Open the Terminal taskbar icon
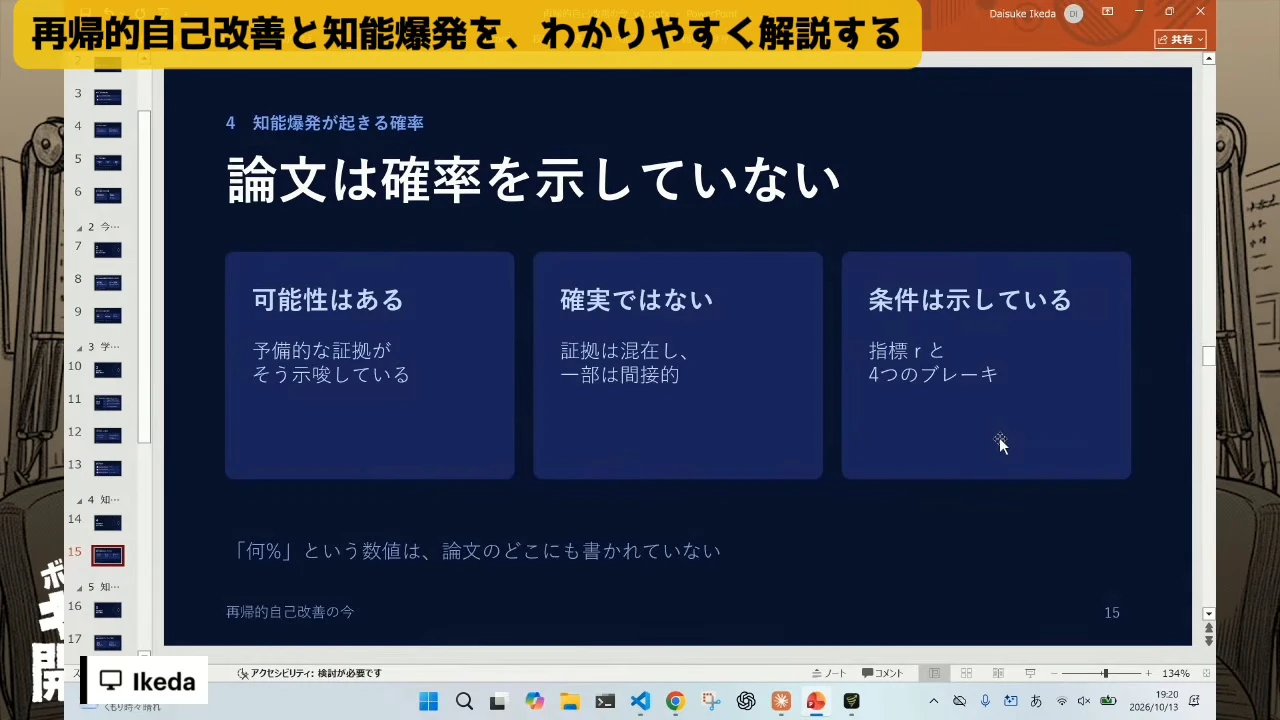The image size is (1280, 720). [x=605, y=701]
